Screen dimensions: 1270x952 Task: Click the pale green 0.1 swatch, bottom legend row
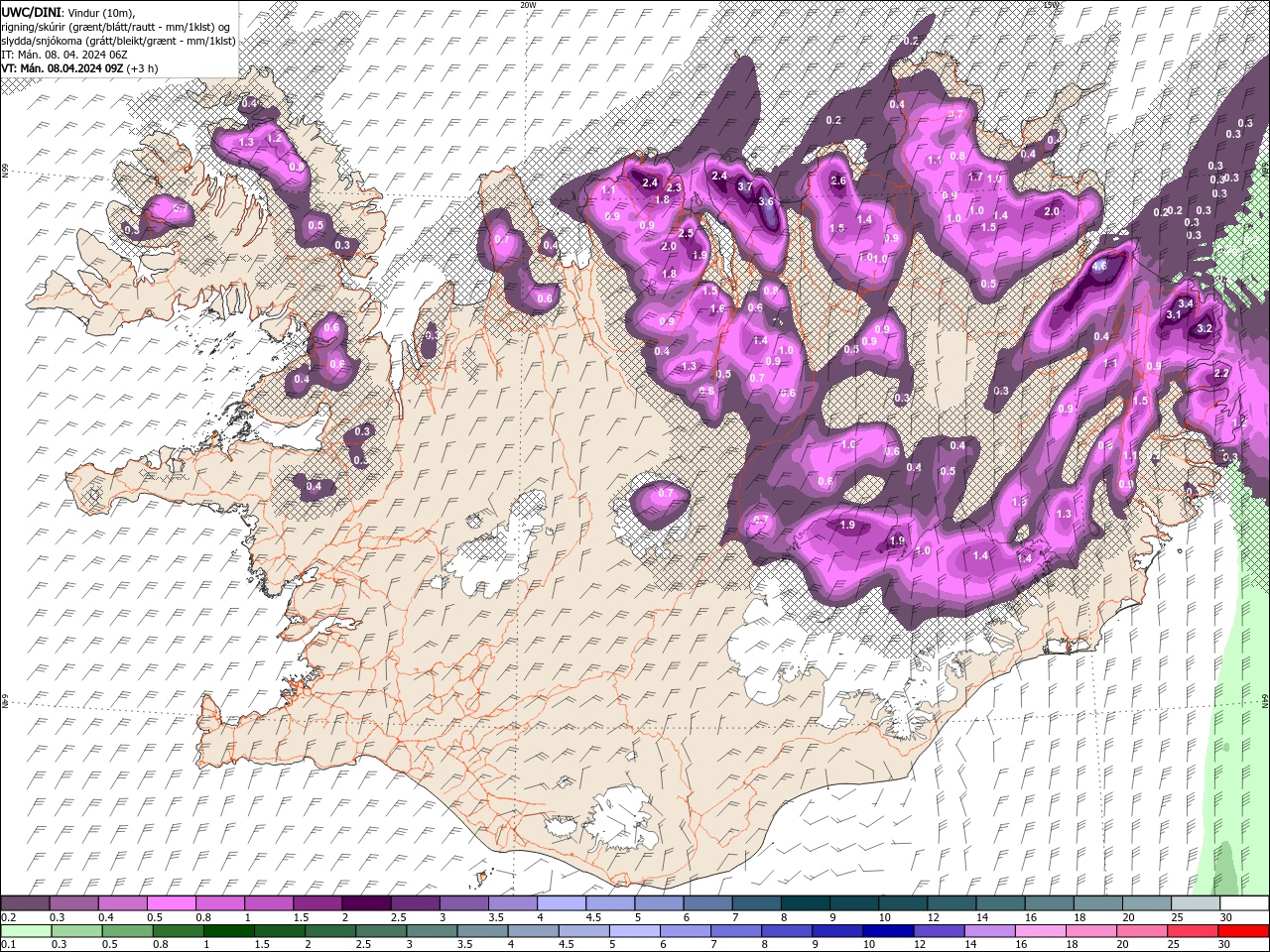click(x=26, y=930)
